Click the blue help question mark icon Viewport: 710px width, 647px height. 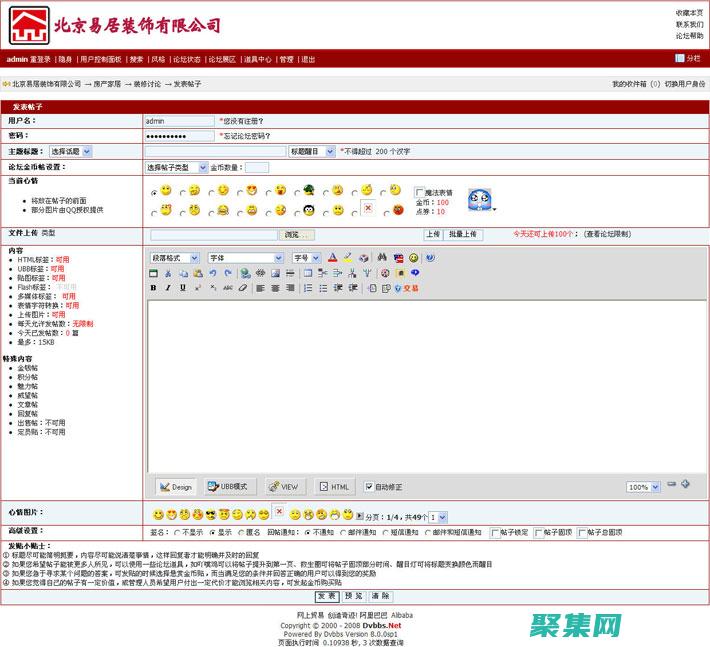tap(430, 258)
